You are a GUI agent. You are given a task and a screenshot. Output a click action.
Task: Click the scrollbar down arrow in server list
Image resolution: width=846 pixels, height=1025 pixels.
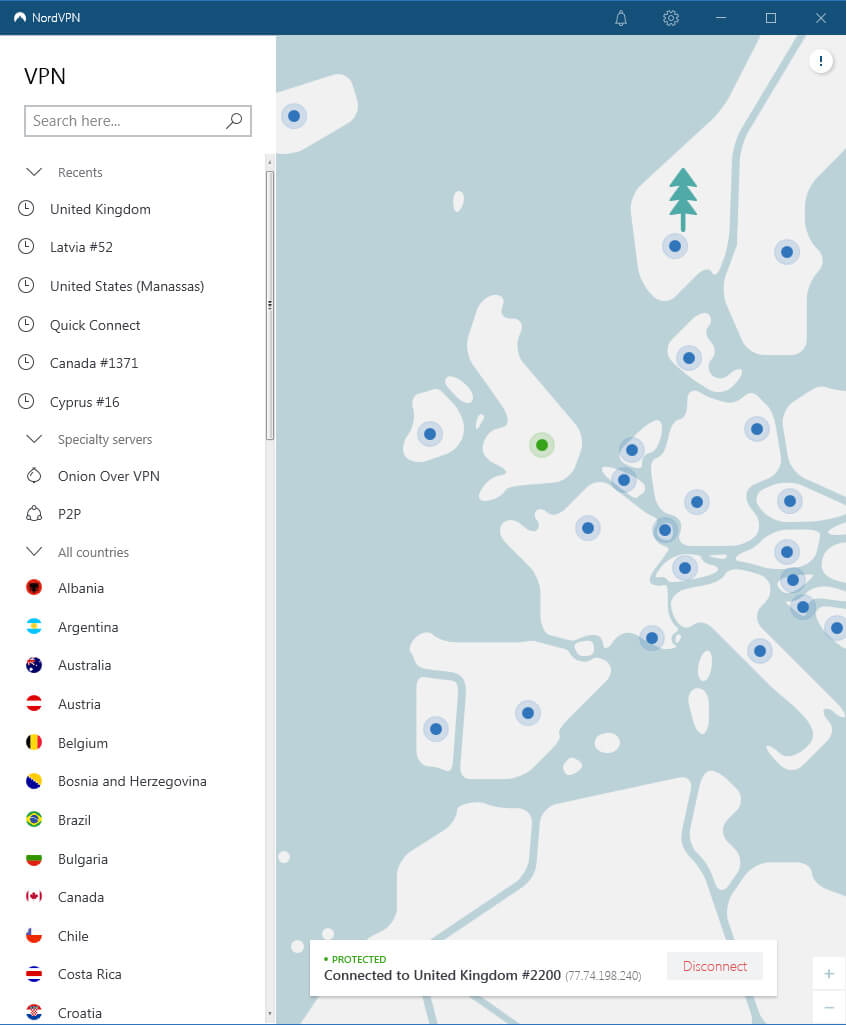[270, 1014]
